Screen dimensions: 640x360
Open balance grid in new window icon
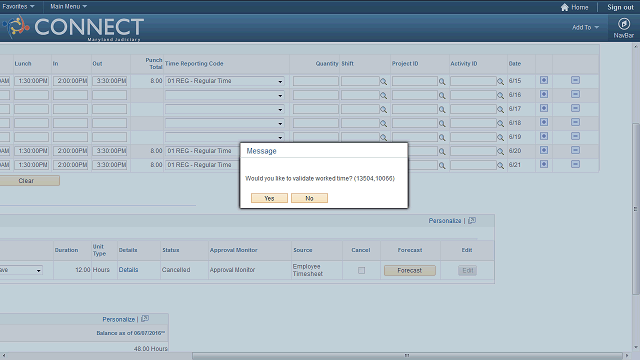click(145, 319)
